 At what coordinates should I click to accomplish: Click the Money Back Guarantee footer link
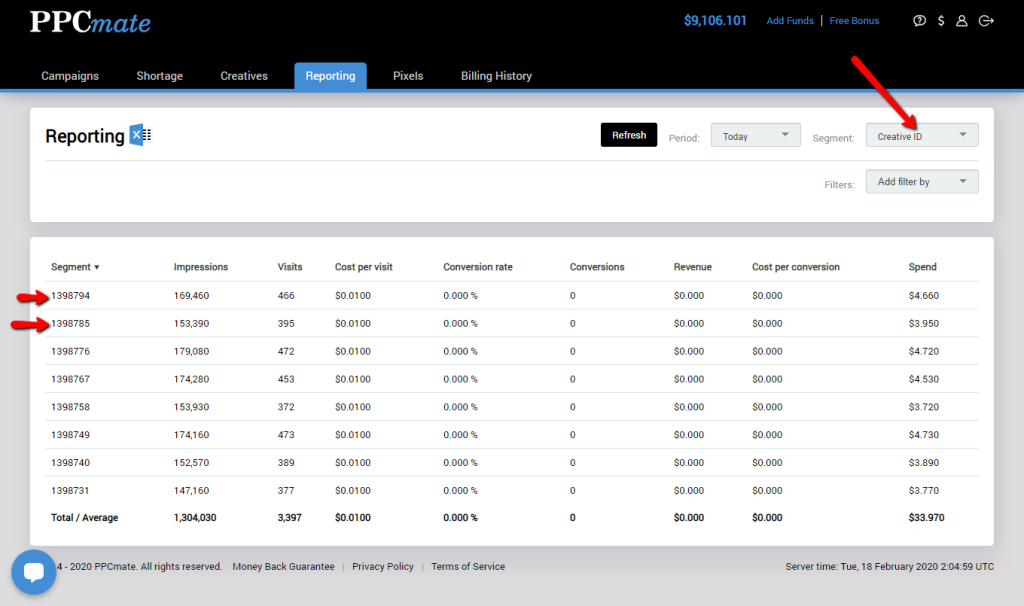click(284, 567)
